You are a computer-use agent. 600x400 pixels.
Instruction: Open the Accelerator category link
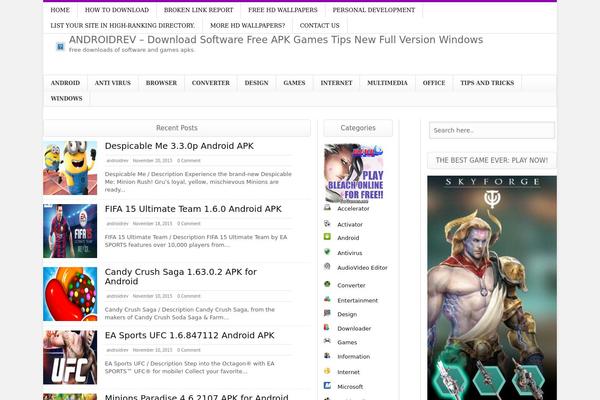353,209
